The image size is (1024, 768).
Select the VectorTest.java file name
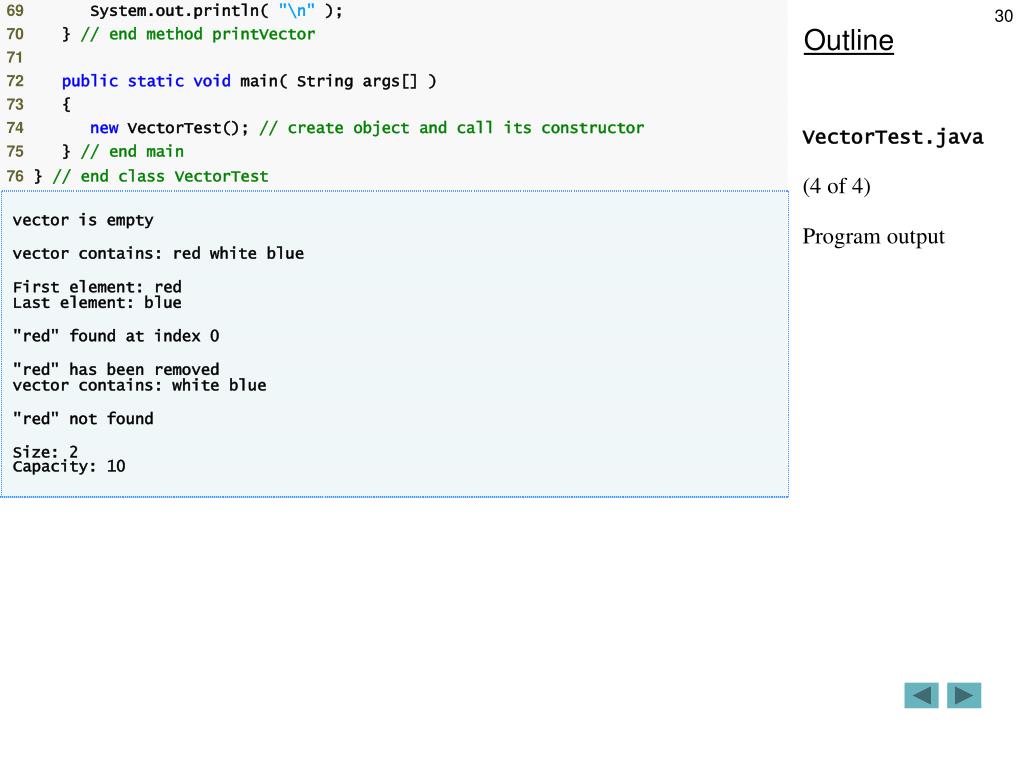point(893,137)
